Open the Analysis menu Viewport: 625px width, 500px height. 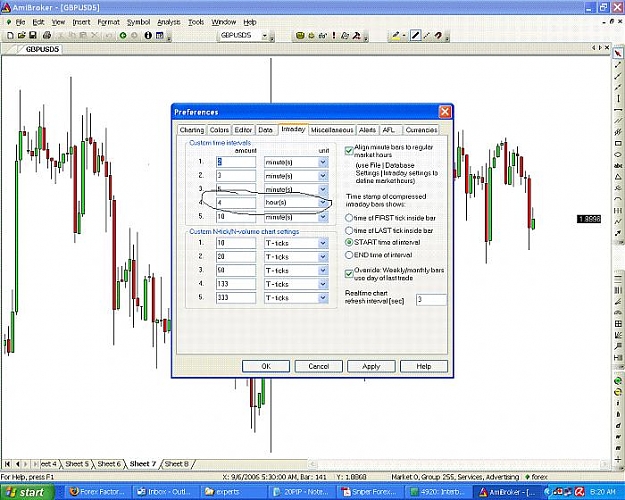pyautogui.click(x=169, y=22)
